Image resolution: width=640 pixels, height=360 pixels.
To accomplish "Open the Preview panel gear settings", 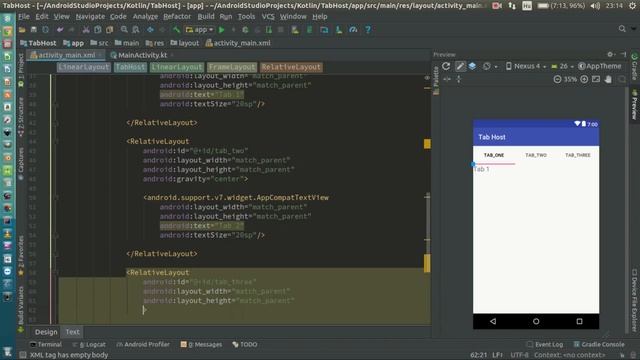I will click(611, 54).
